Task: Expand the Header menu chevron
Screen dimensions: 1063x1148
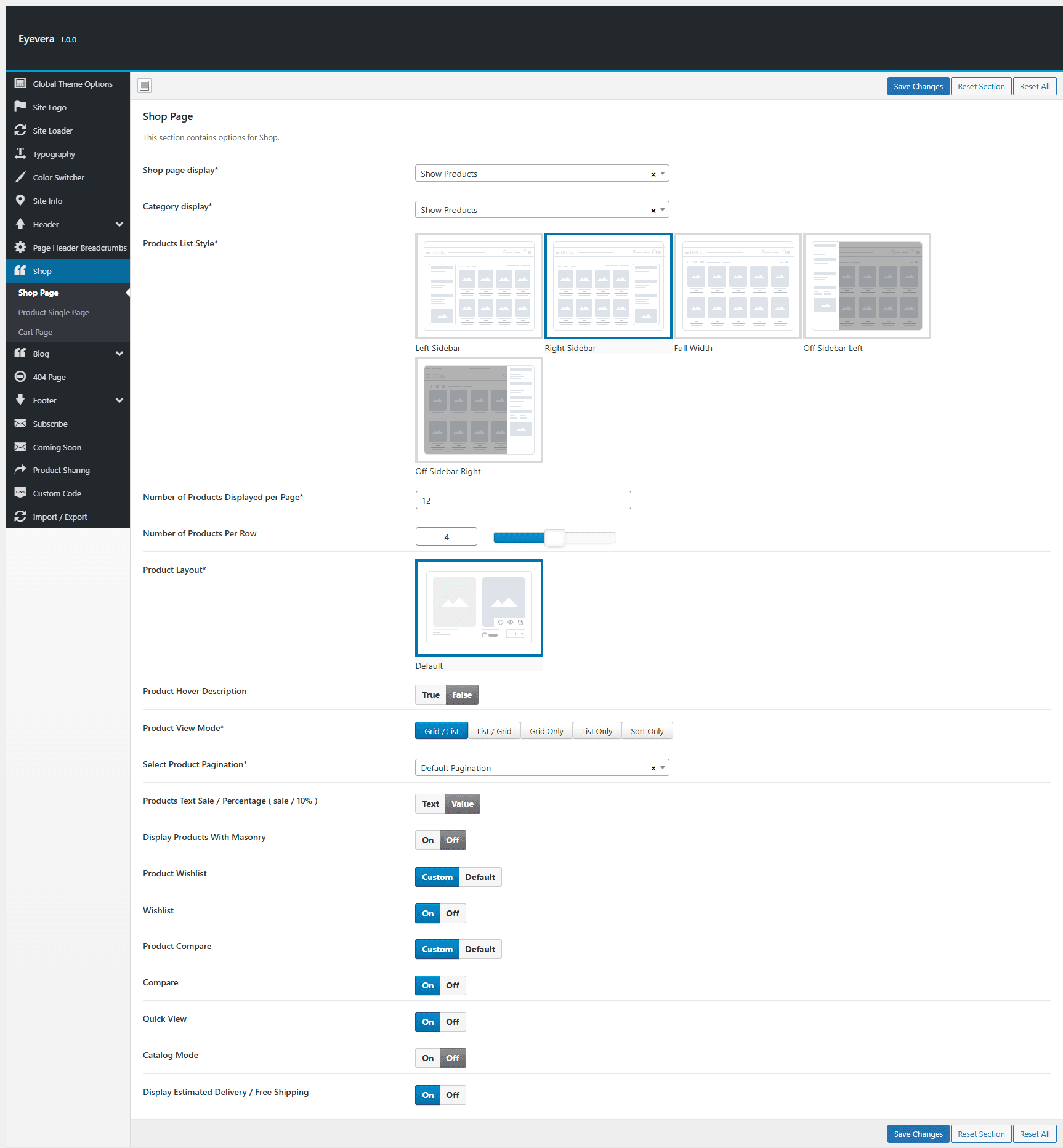Action: pos(119,224)
